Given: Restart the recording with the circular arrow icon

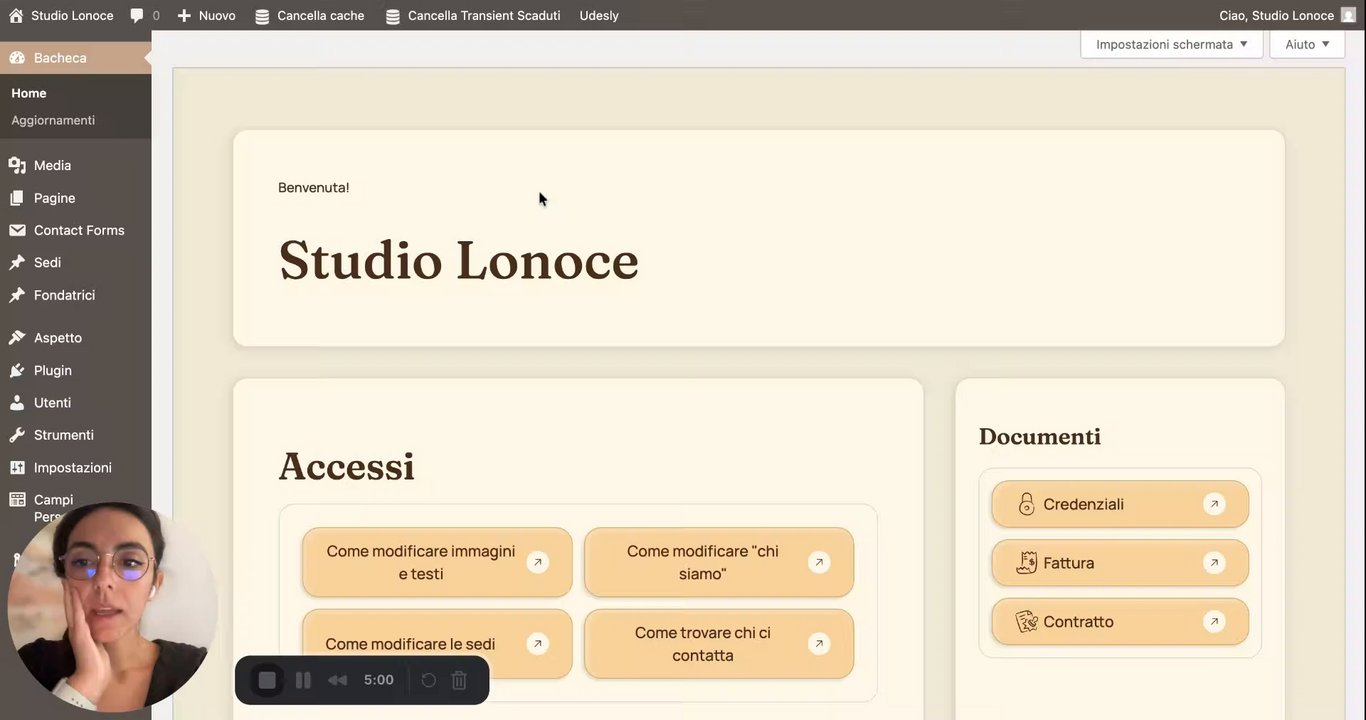Looking at the screenshot, I should 428,680.
